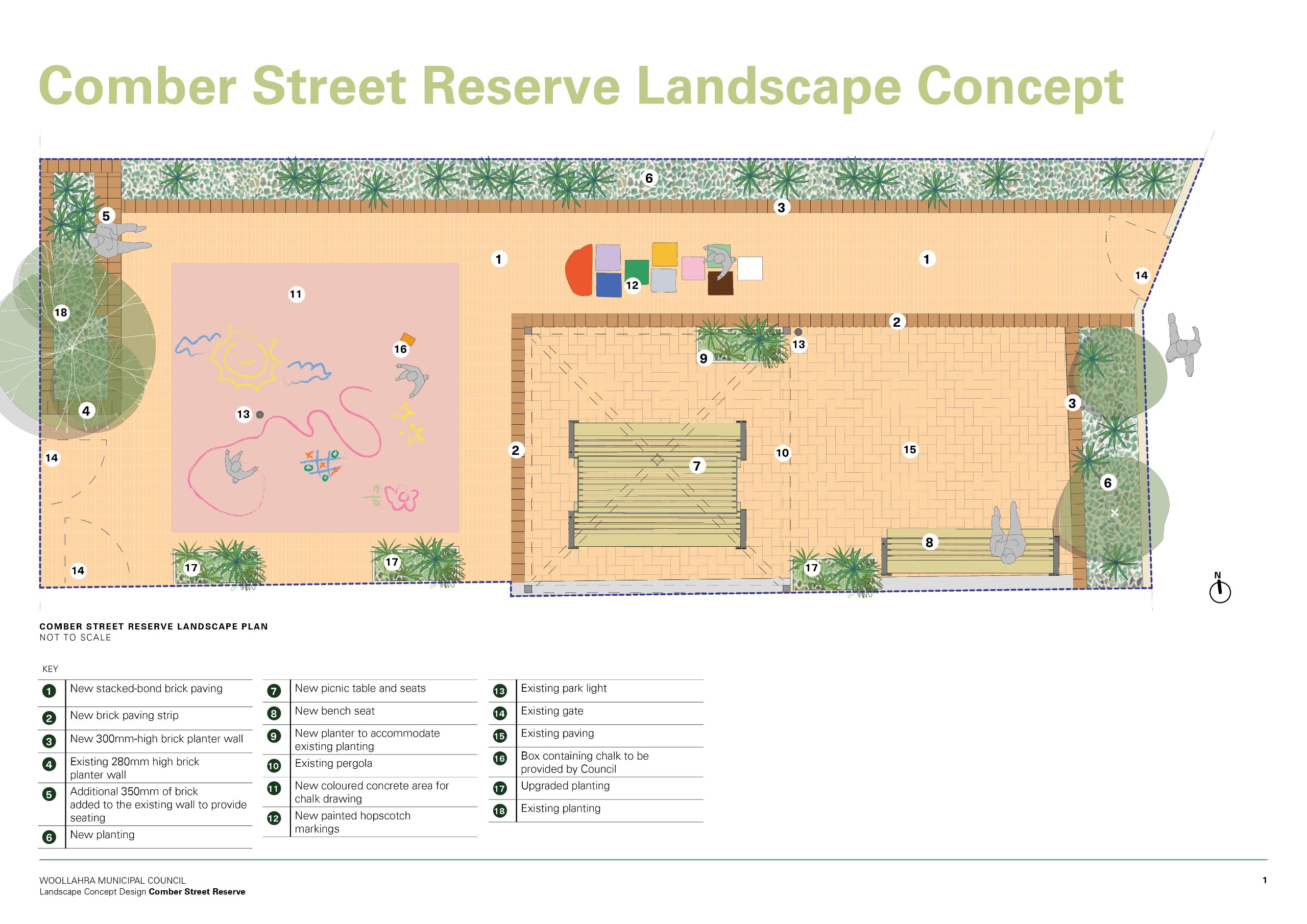Screen dimensions: 1307x924
Task: Click marker 10 for existing pergola
Action: (782, 453)
